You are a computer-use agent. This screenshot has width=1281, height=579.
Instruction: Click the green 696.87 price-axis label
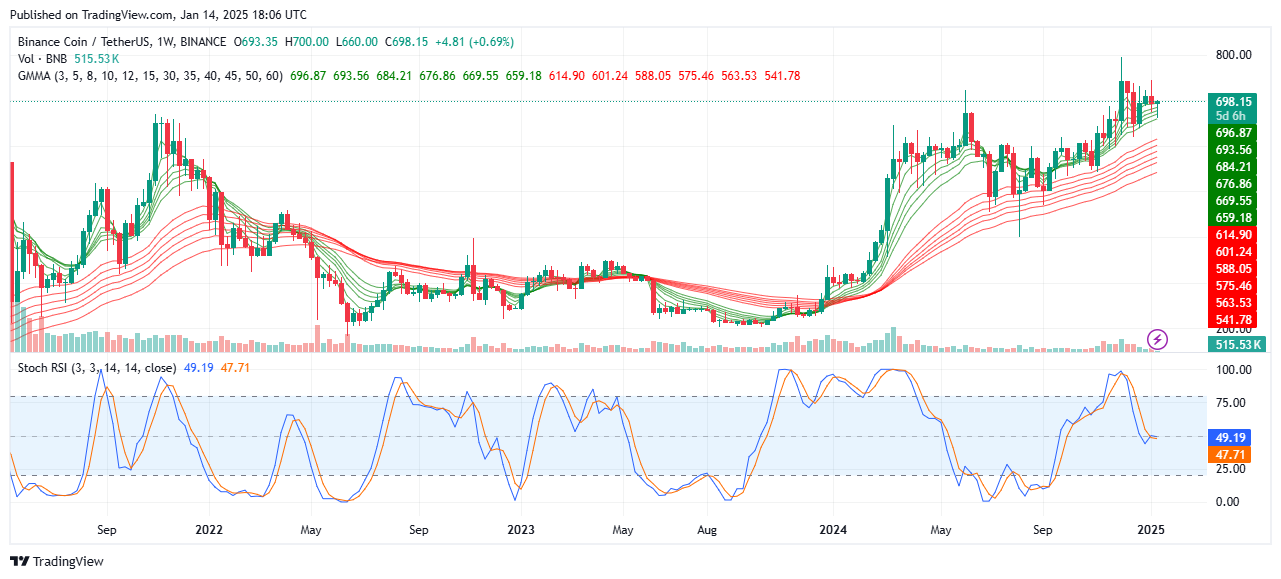(x=1234, y=132)
